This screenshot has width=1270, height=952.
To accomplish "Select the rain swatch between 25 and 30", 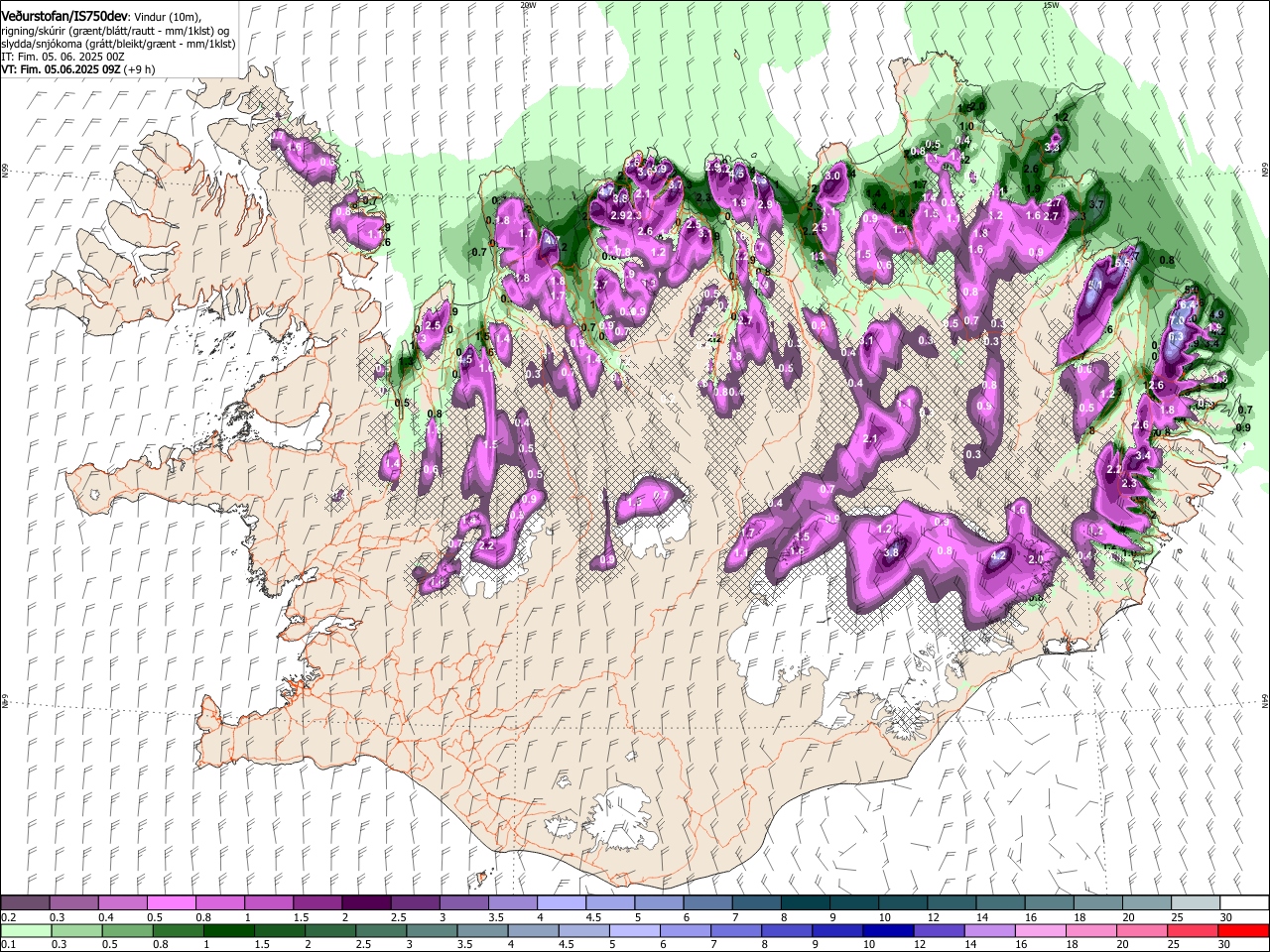I will (1193, 930).
